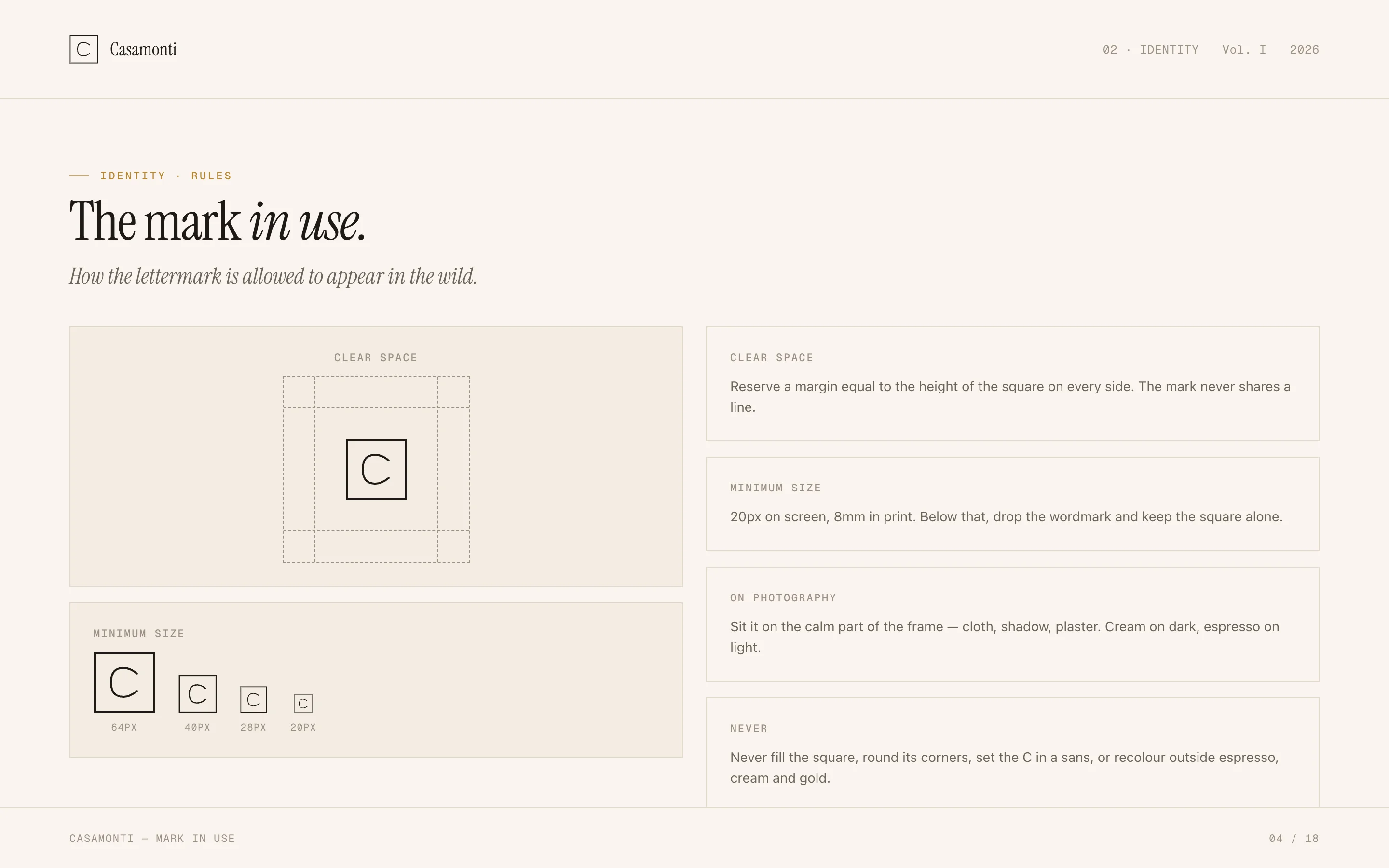Viewport: 1389px width, 868px height.
Task: Click the '04 / 18' page counter
Action: click(1294, 838)
